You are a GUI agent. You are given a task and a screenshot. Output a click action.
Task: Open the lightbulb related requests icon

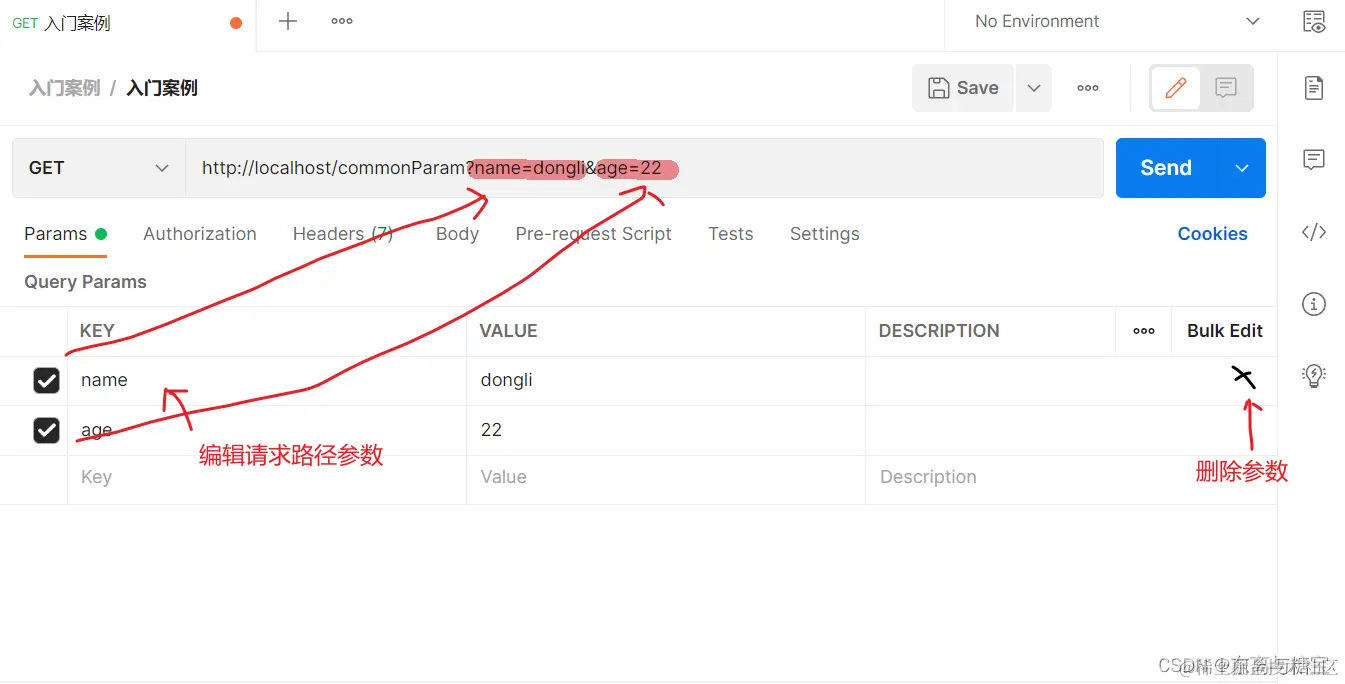1314,376
